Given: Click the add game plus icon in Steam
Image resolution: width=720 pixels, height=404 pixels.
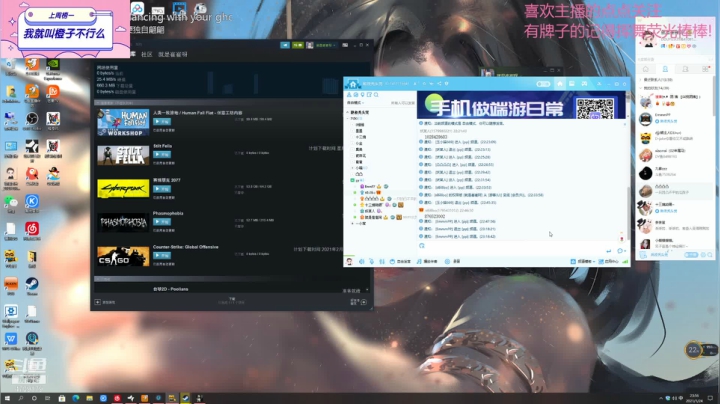Looking at the screenshot, I should pos(97,302).
